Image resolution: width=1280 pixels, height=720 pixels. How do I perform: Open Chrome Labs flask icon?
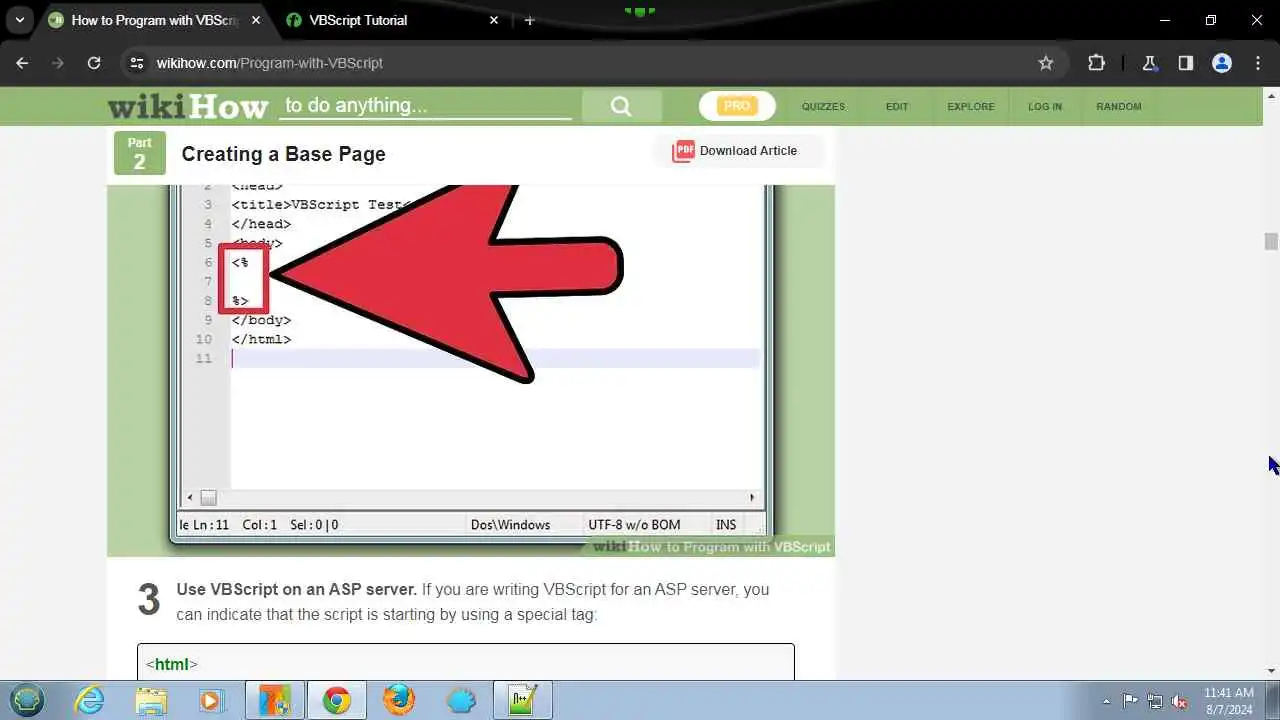tap(1149, 63)
